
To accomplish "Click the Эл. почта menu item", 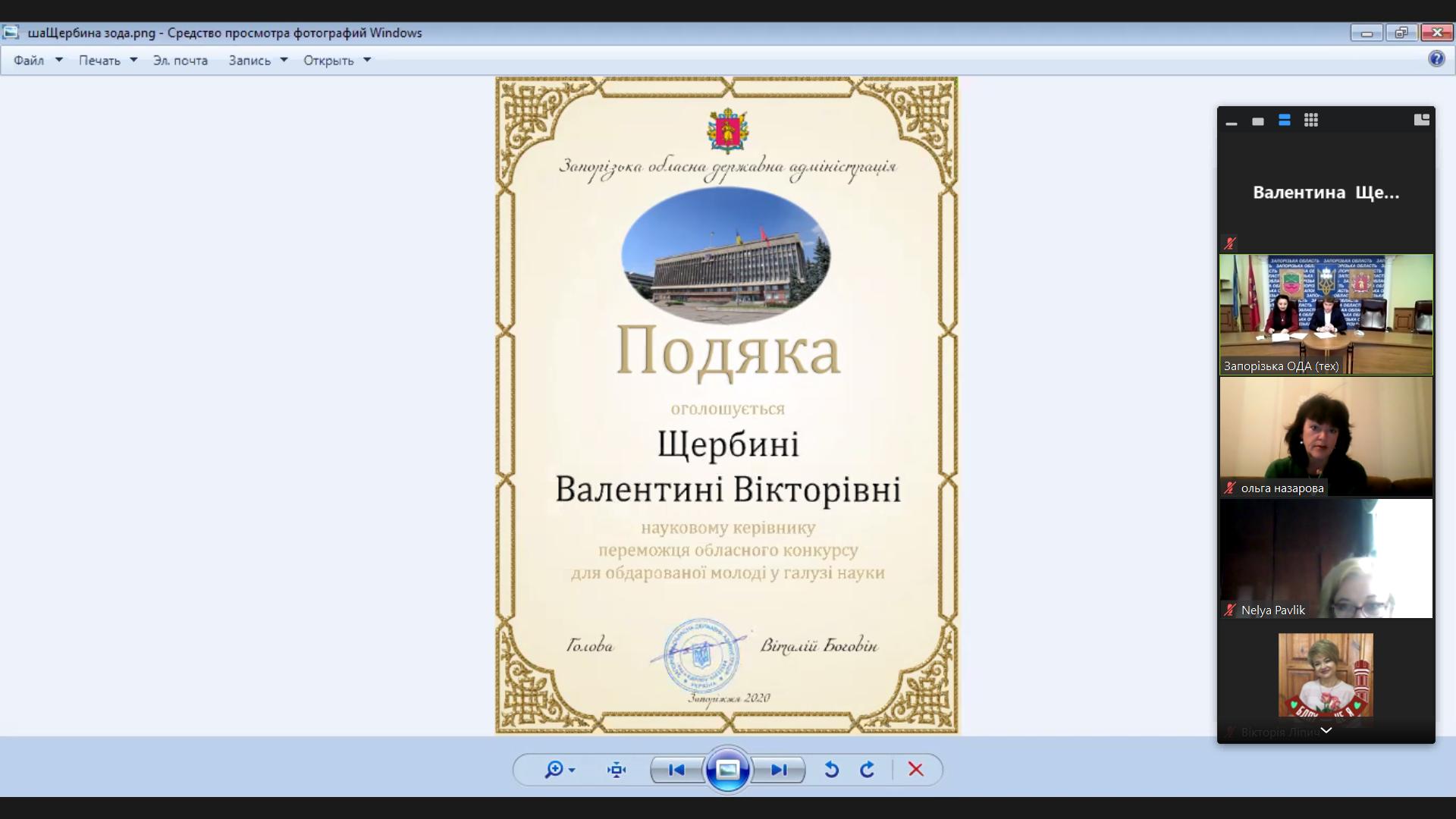I will click(180, 60).
